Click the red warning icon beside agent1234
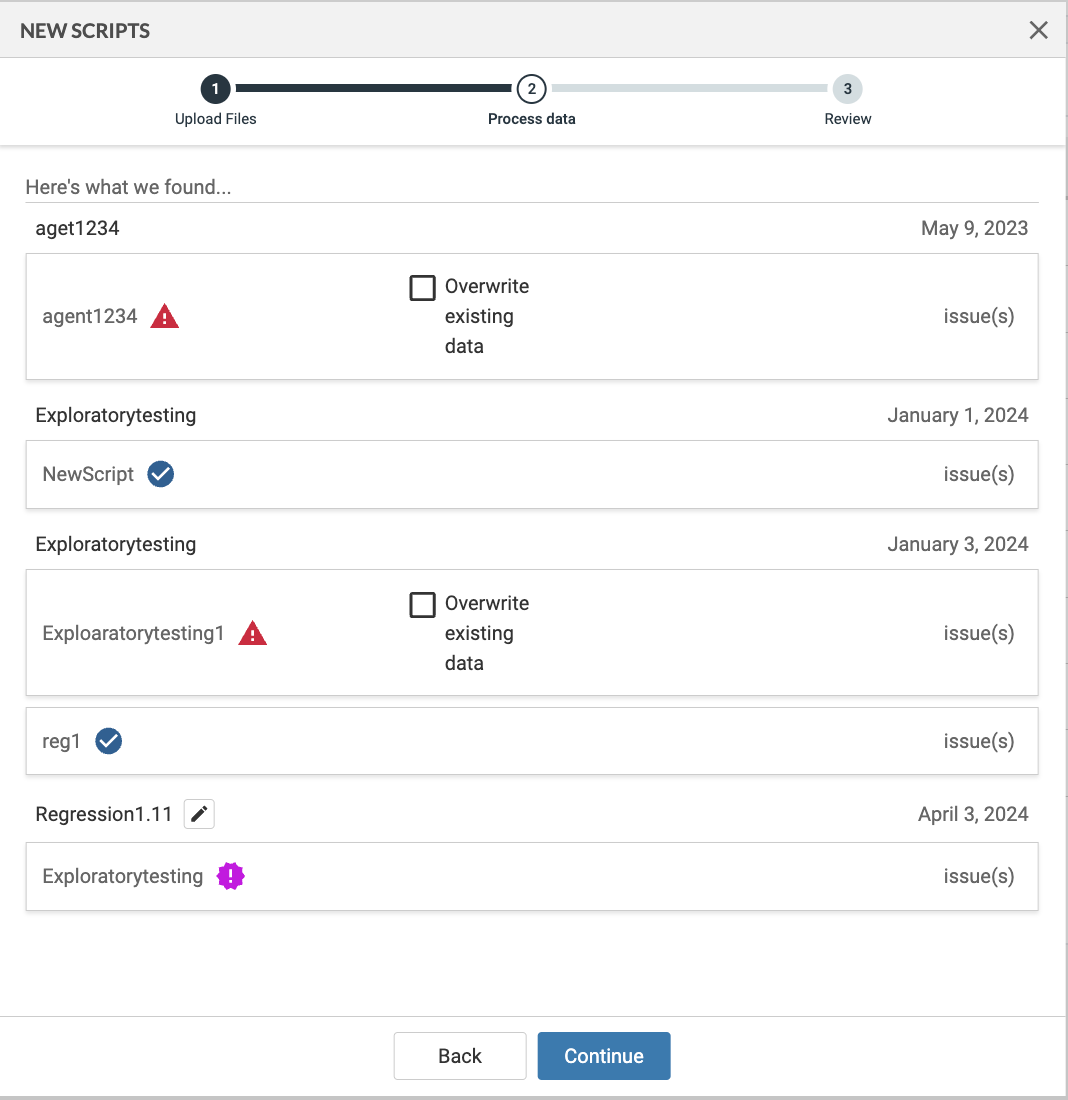Screen dimensions: 1068x1100 point(164,317)
